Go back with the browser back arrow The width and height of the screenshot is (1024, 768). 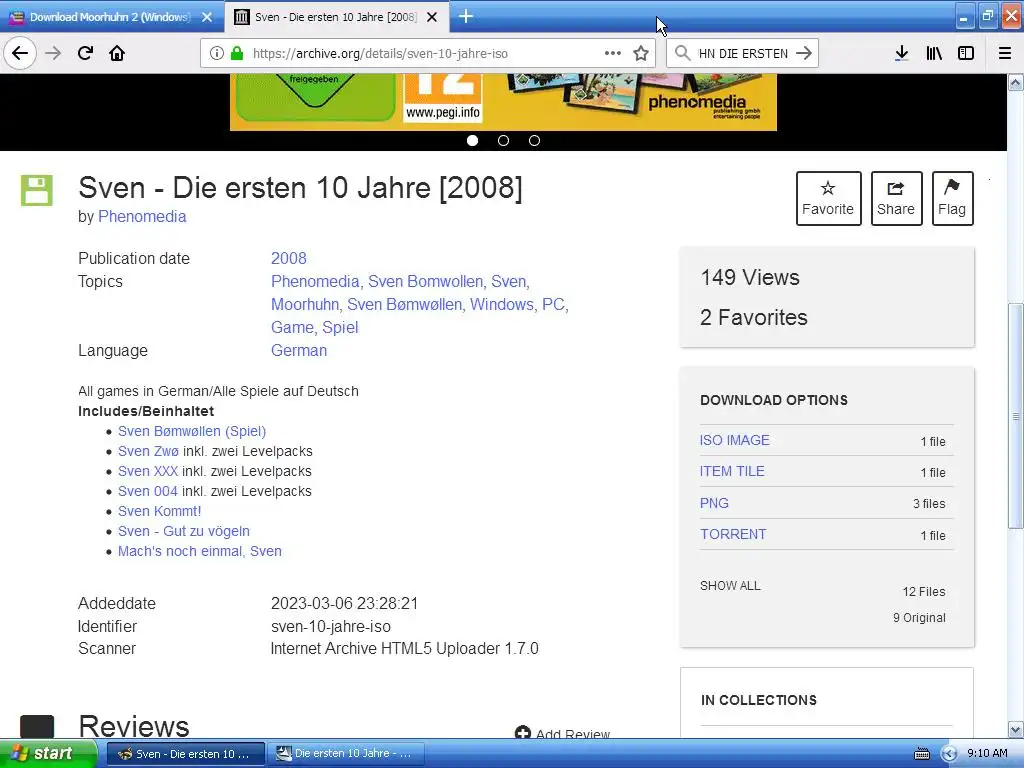pos(20,53)
